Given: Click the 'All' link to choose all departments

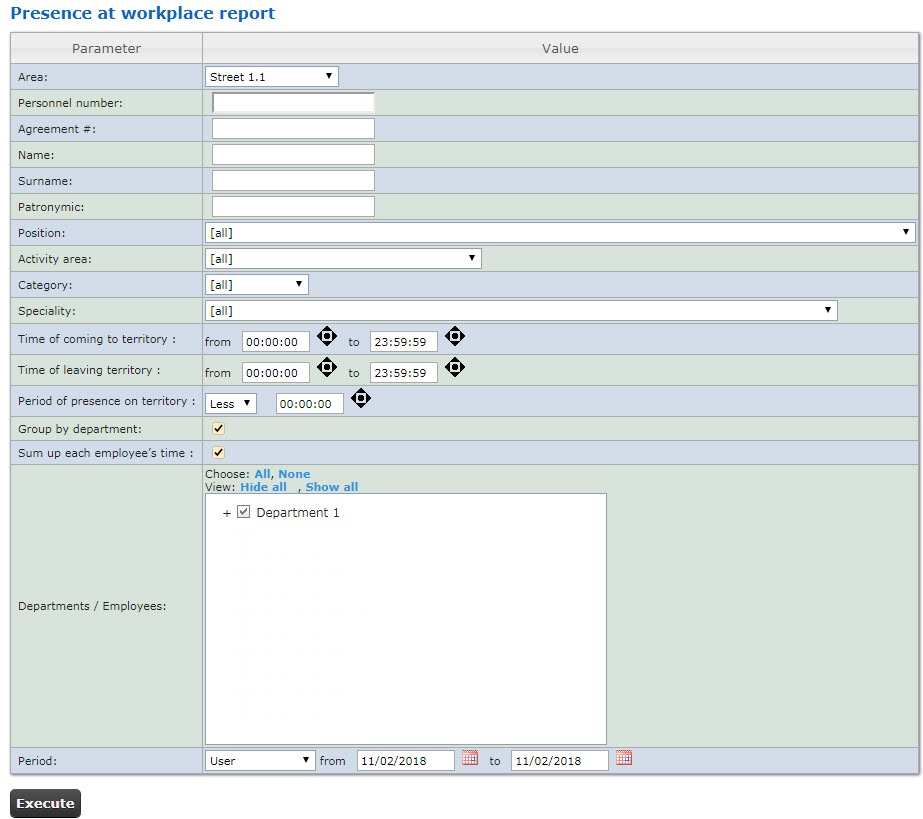Looking at the screenshot, I should click(x=262, y=474).
